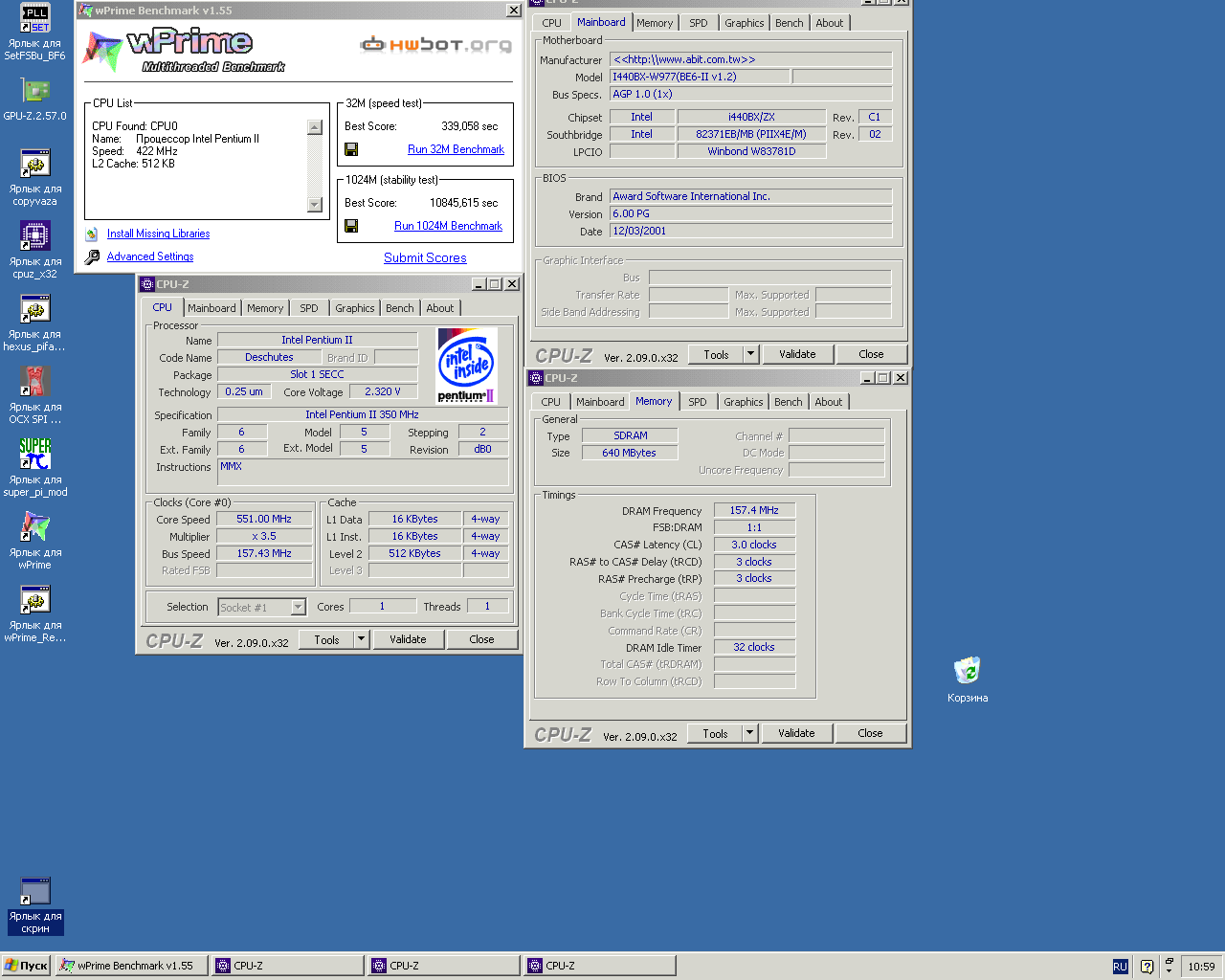Open Bench tab in CPU window
Viewport: 1225px width, 980px height.
400,308
